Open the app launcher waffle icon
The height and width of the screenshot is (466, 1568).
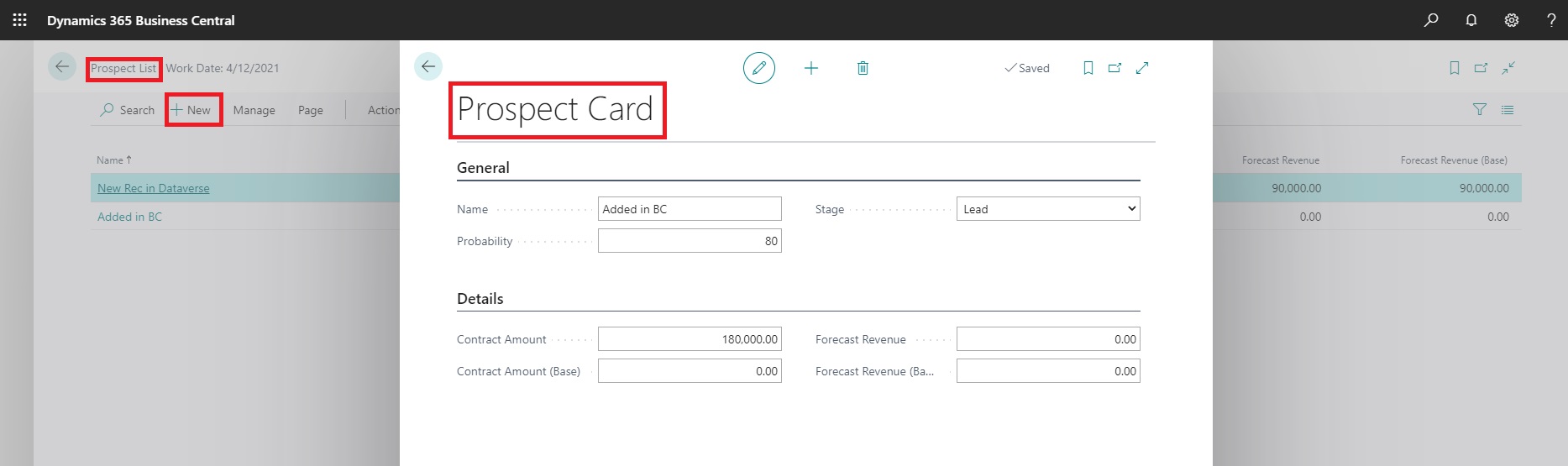coord(20,20)
